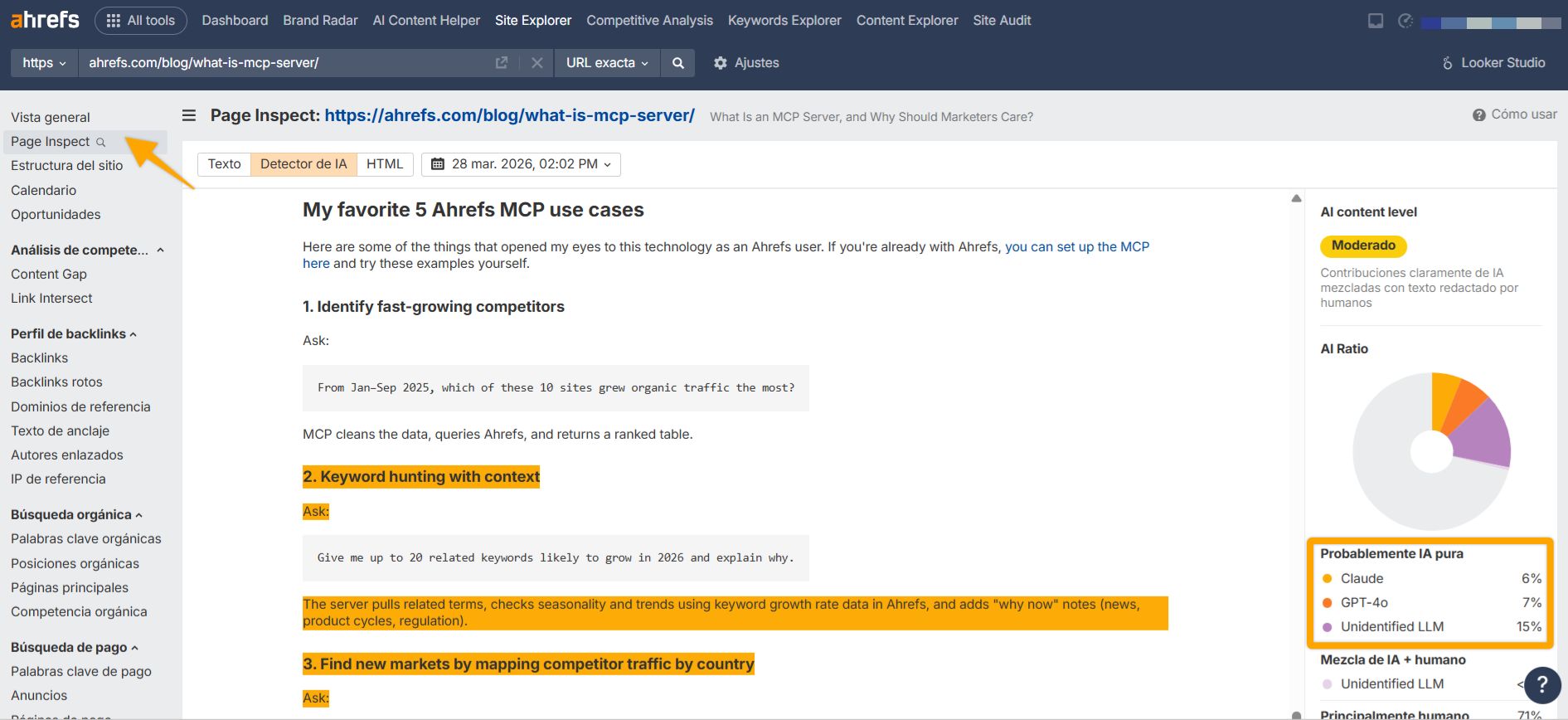Switch to Texto tab
The width and height of the screenshot is (1568, 720).
click(x=224, y=164)
